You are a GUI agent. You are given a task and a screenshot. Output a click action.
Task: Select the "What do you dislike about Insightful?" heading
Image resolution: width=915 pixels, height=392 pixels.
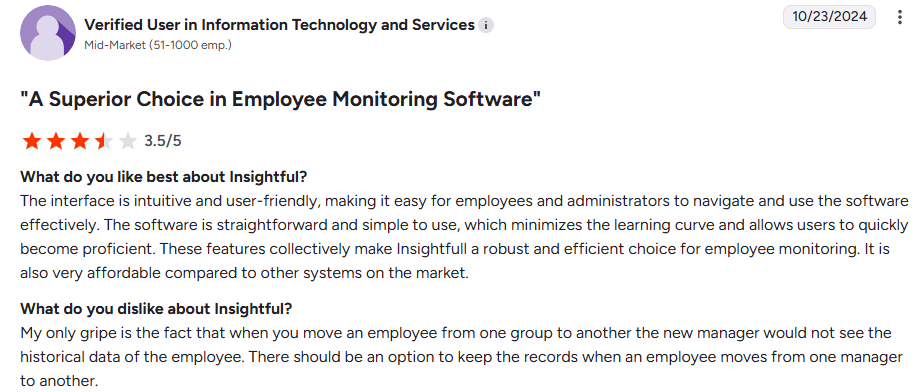[156, 307]
